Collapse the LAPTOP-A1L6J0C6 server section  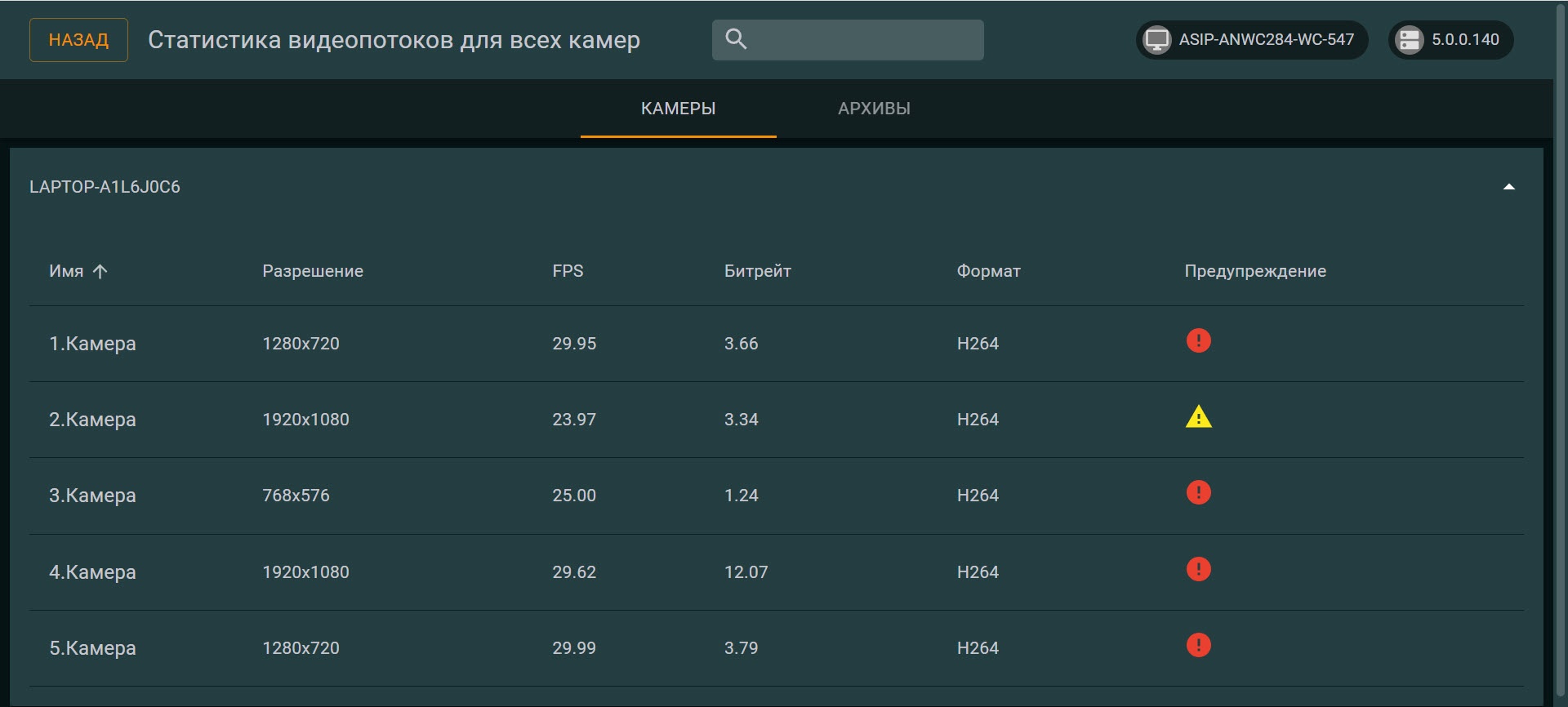click(1508, 187)
